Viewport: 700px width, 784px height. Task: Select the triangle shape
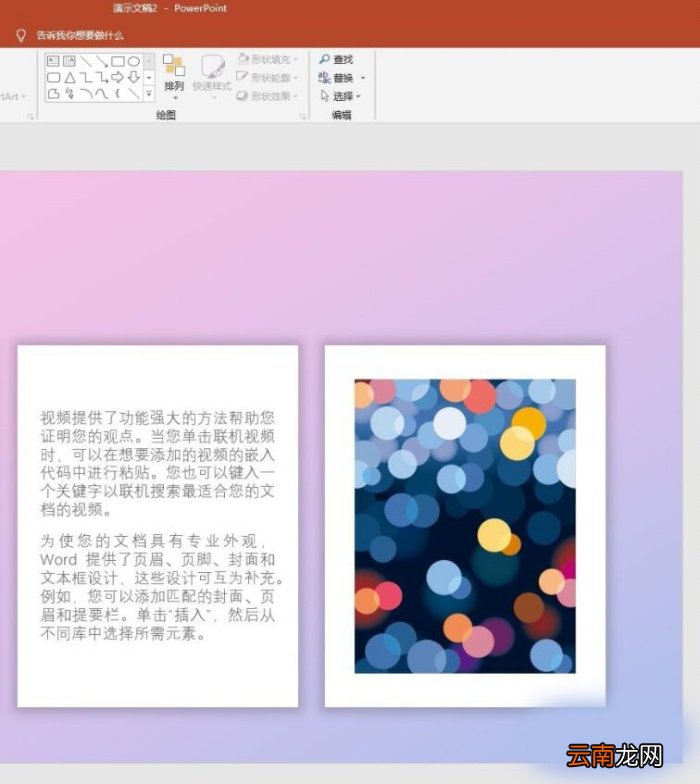pos(70,78)
